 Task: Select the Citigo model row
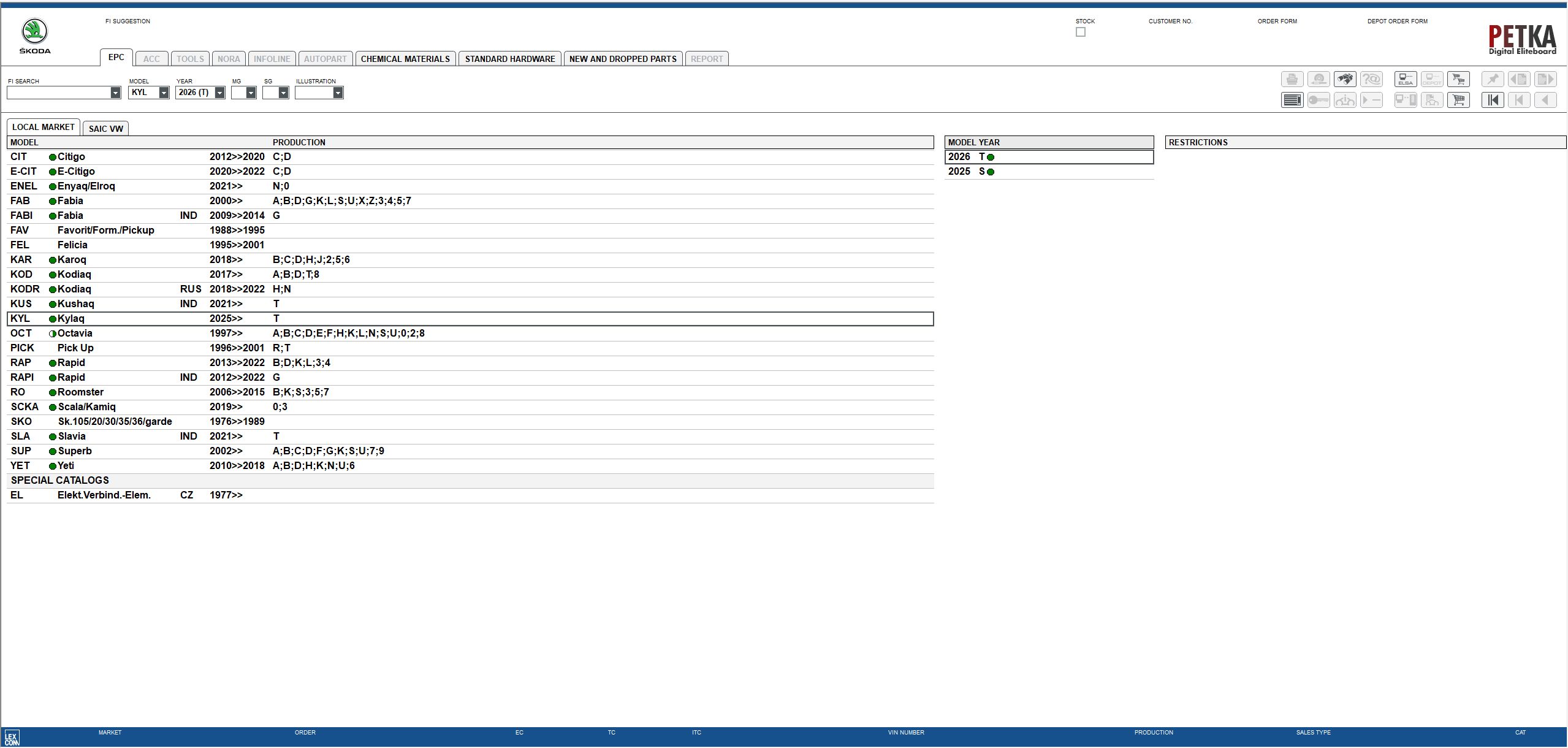(x=470, y=157)
